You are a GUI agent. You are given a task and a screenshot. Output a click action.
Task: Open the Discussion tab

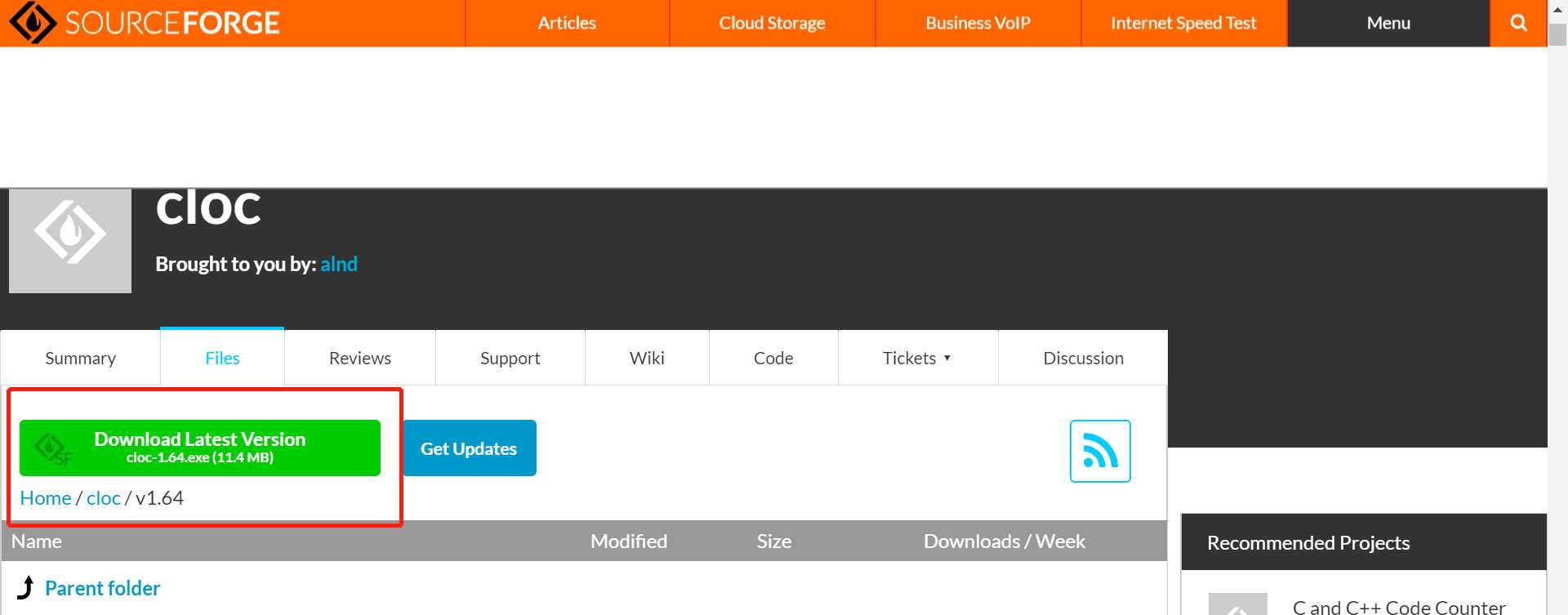pos(1083,358)
